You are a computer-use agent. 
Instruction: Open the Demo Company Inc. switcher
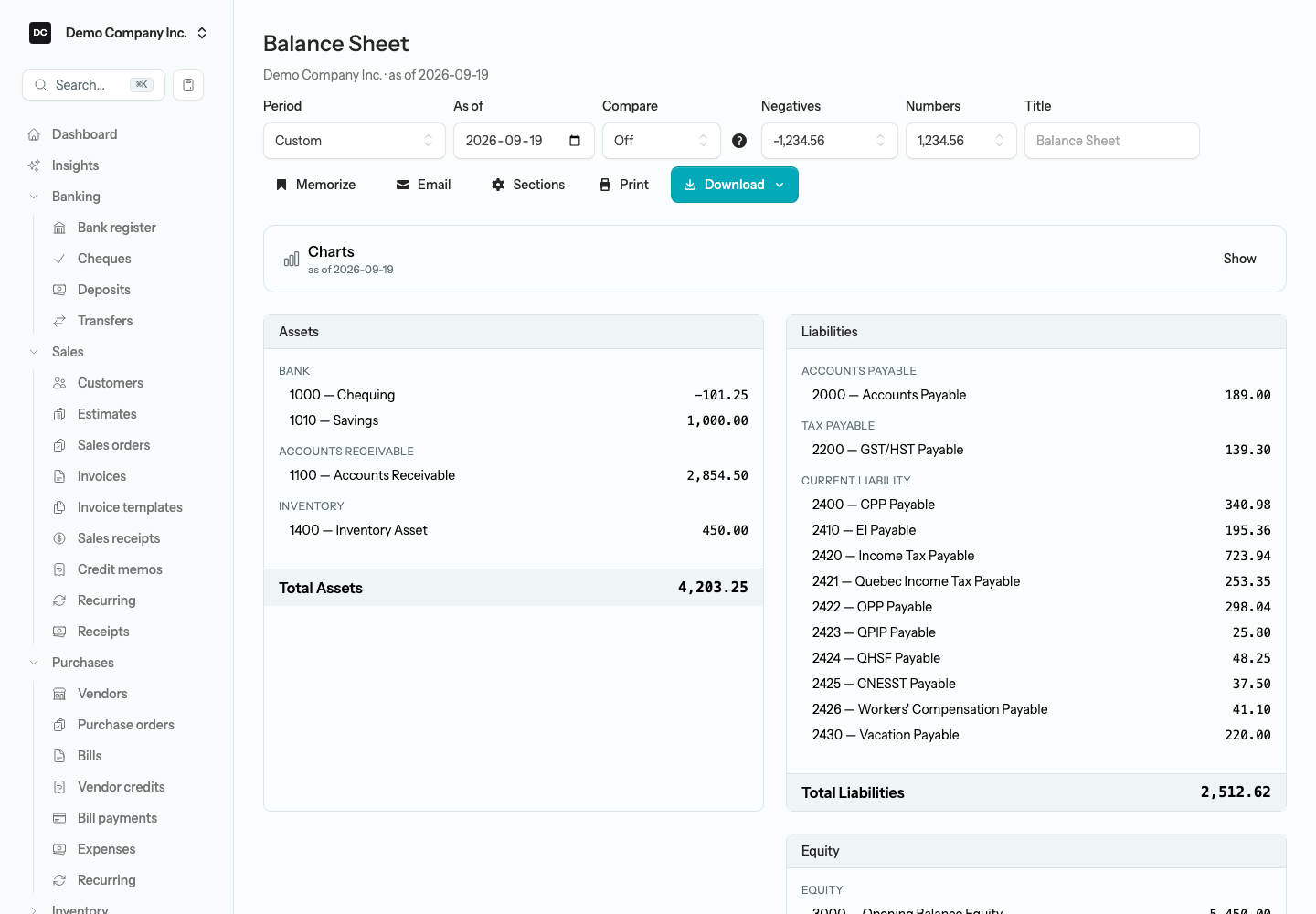117,33
